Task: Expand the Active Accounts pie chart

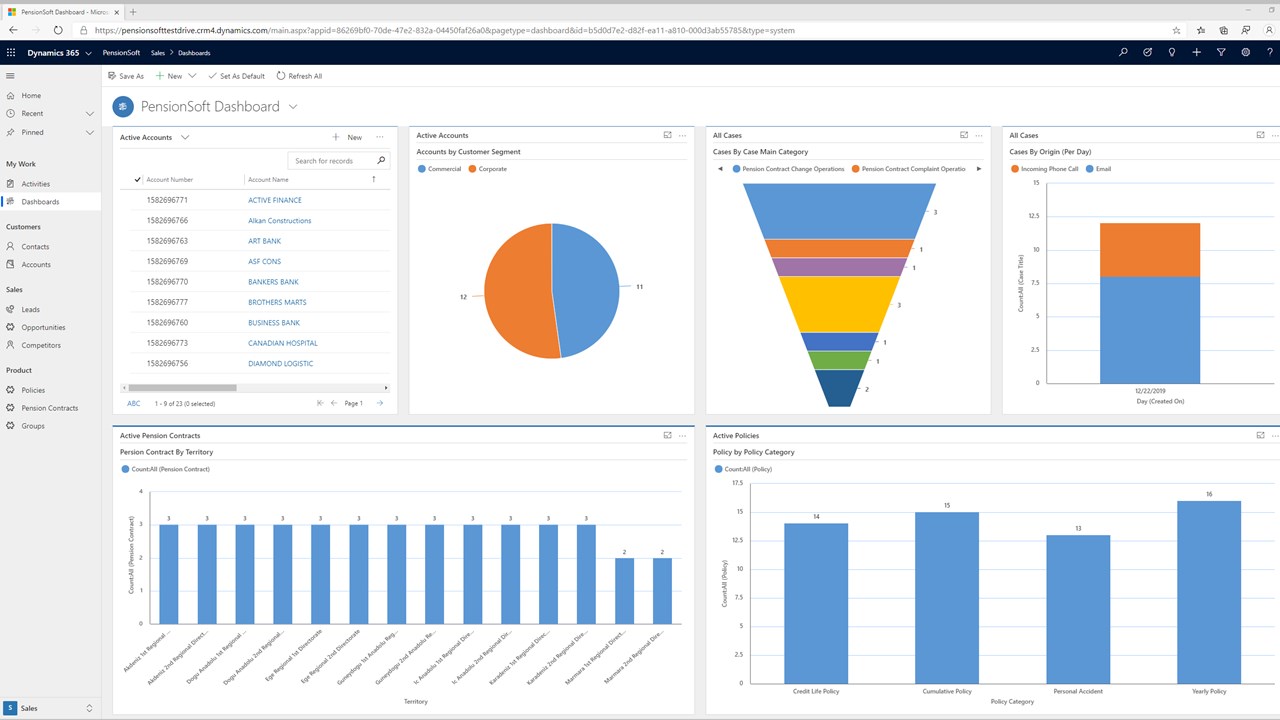Action: click(667, 135)
